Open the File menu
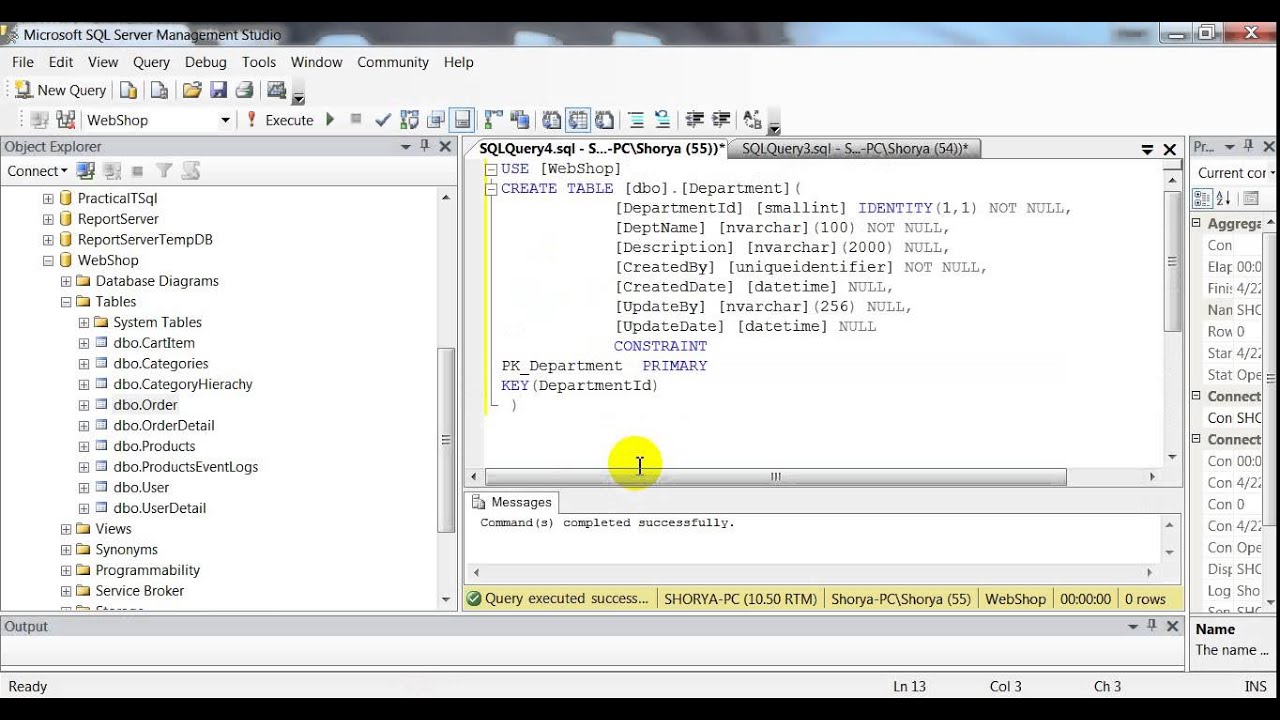 [23, 62]
